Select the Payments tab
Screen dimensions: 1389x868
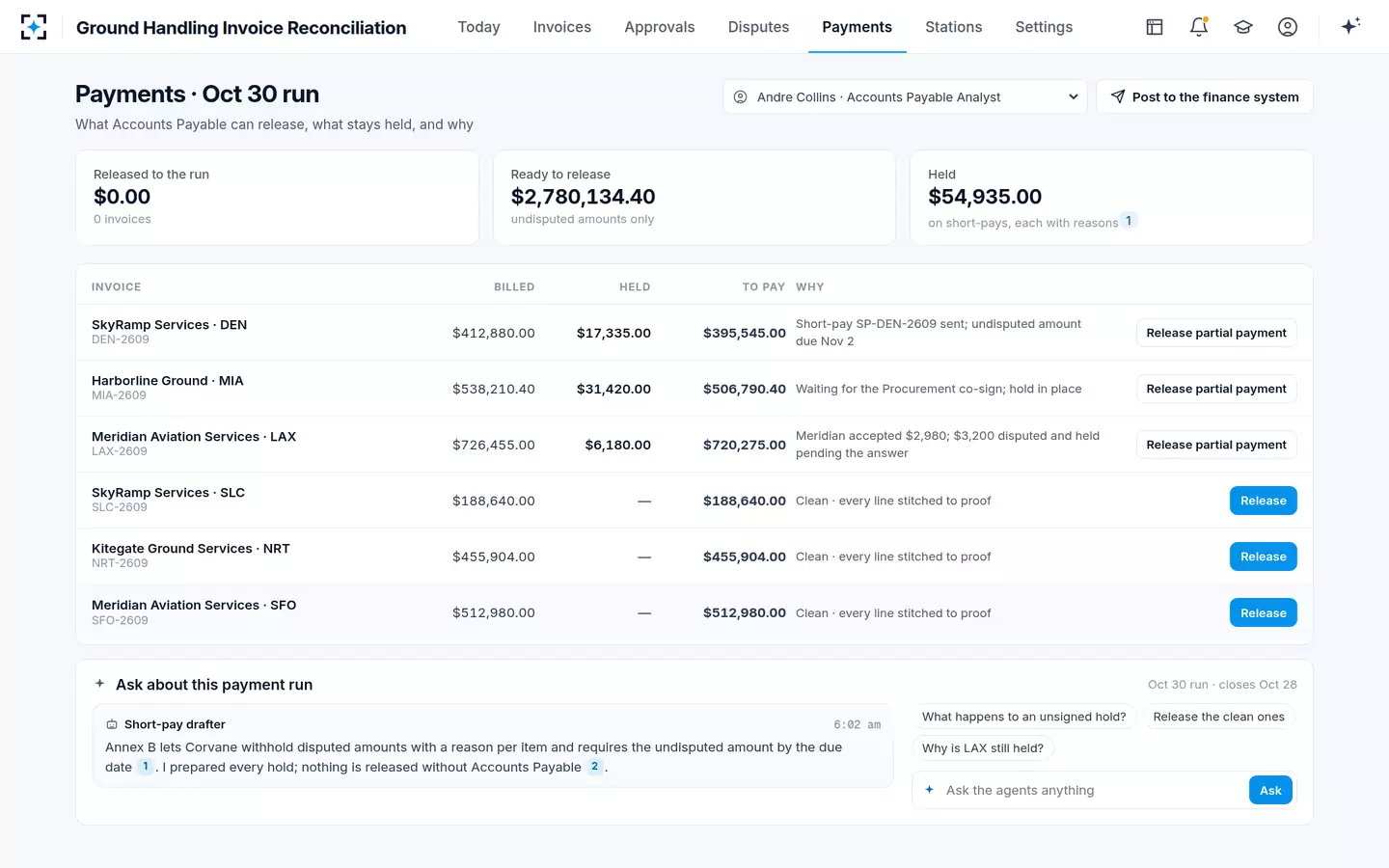pyautogui.click(x=857, y=27)
